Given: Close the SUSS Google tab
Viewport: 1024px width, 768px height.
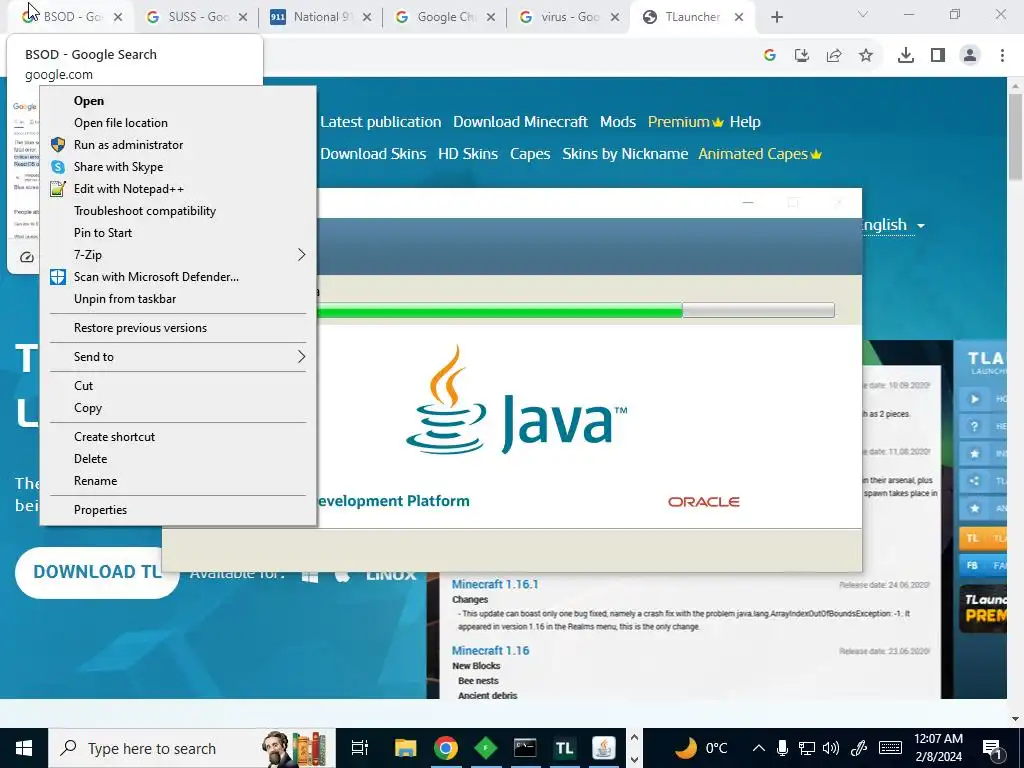Looking at the screenshot, I should click(242, 18).
